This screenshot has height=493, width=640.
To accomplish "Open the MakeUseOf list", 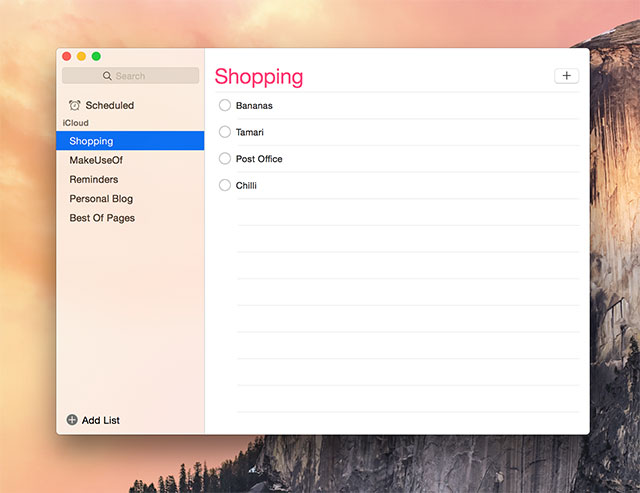I will tap(96, 160).
